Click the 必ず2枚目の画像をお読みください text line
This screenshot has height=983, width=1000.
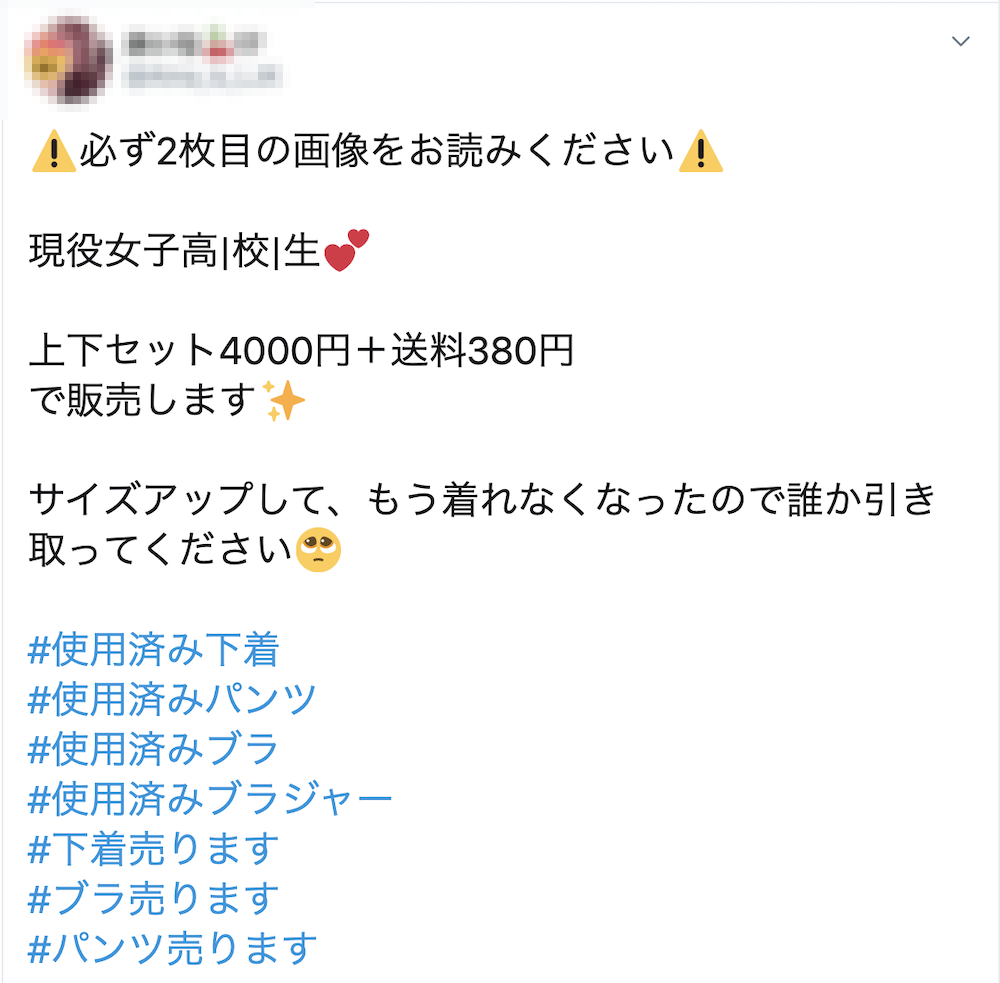pyautogui.click(x=378, y=151)
